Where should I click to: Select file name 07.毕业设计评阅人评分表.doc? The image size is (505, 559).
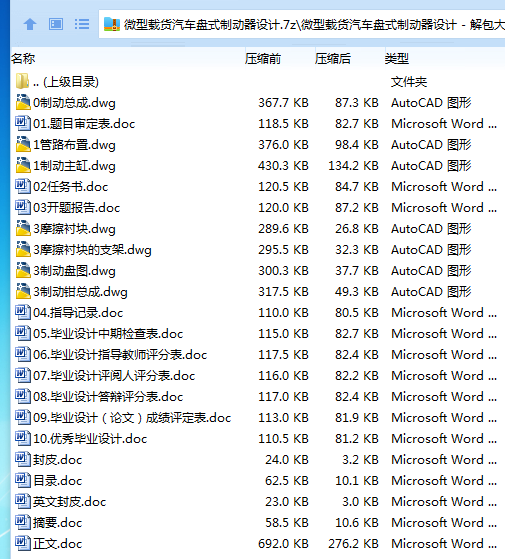114,376
